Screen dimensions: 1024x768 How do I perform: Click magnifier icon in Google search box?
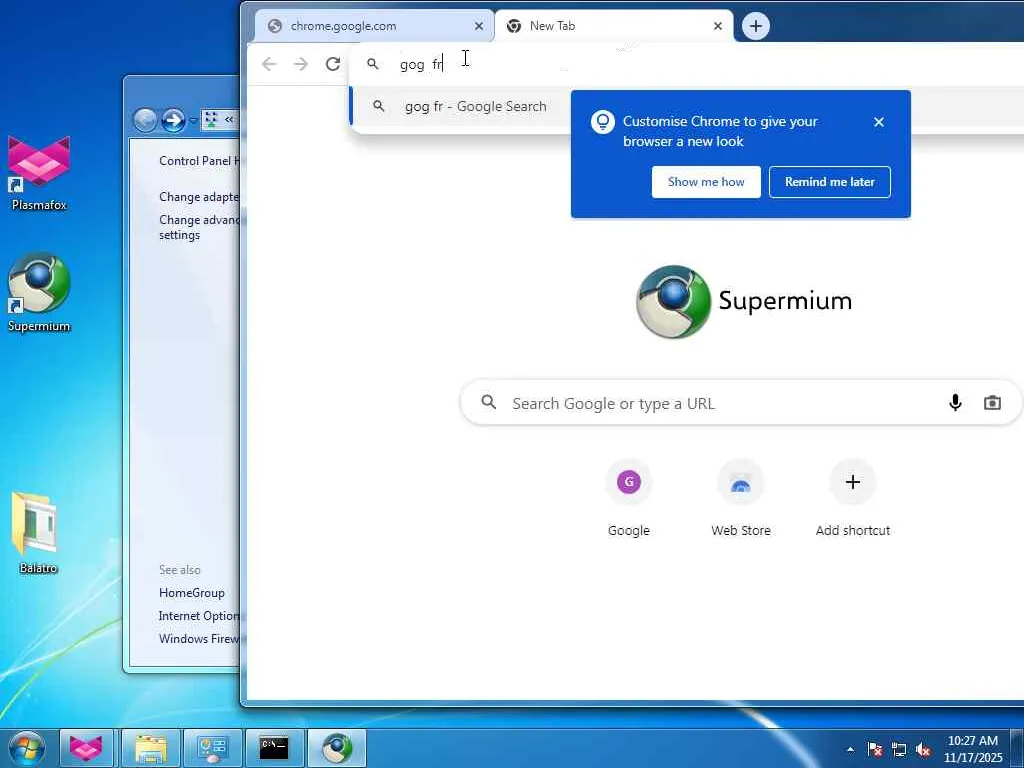click(488, 402)
